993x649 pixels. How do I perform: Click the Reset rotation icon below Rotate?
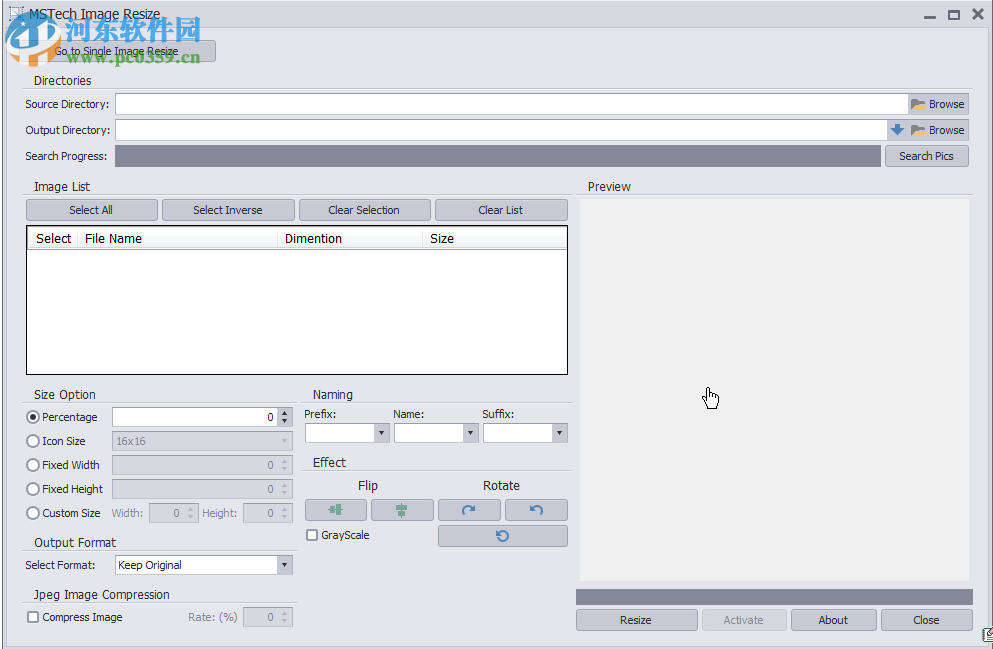[502, 535]
